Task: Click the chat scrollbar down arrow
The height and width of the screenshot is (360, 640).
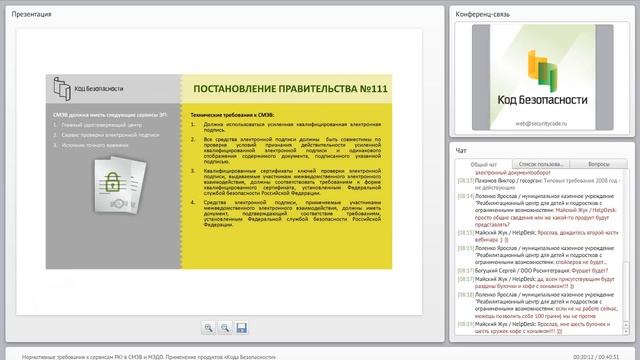Action: point(627,331)
